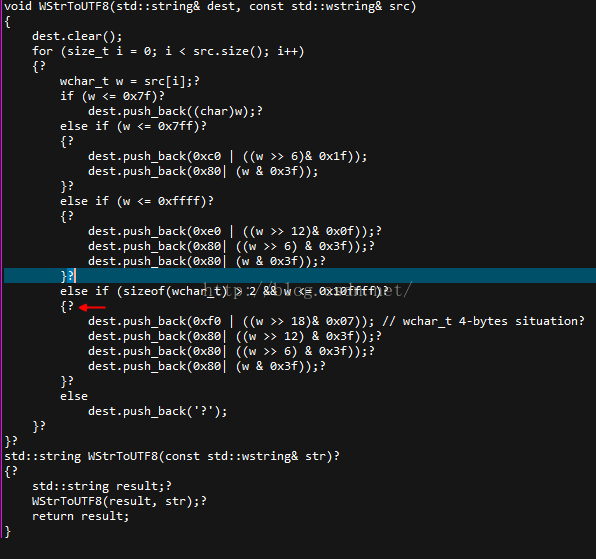Click dest.push_back((char)w) statement
Image resolution: width=596 pixels, height=559 pixels.
coord(175,111)
